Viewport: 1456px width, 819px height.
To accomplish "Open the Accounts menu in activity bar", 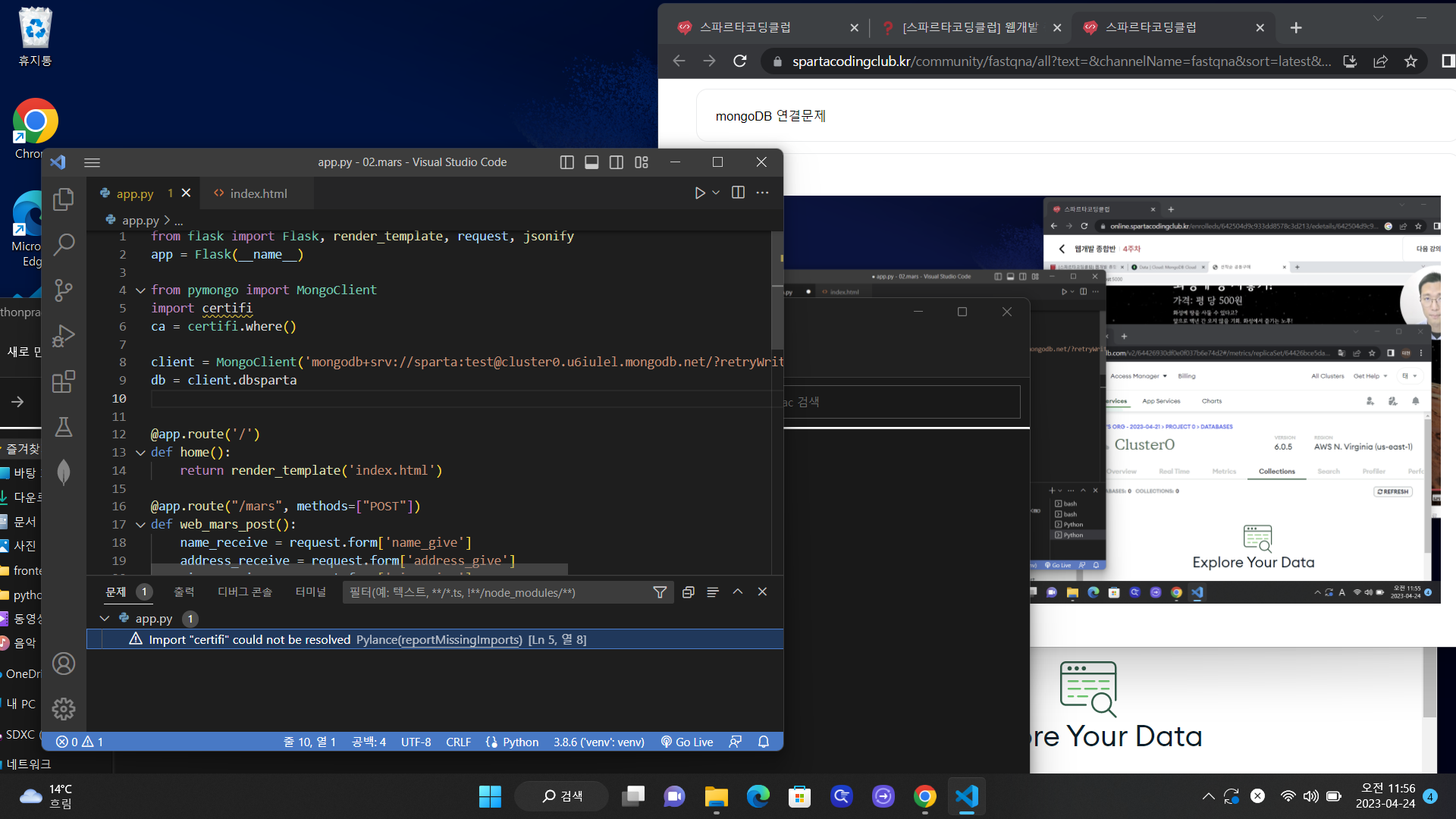I will click(x=64, y=664).
